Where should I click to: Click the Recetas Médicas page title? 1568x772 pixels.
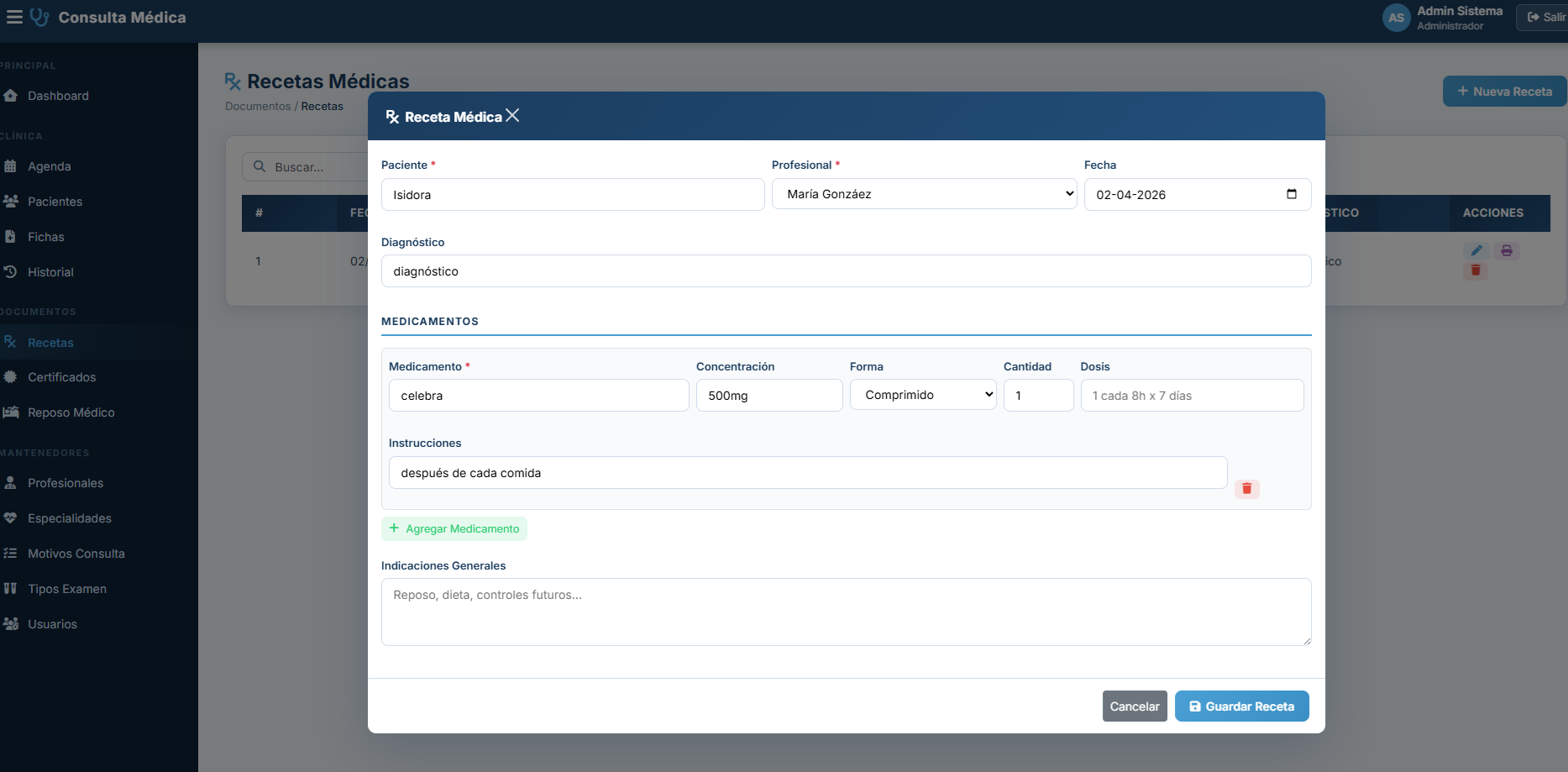coord(328,81)
